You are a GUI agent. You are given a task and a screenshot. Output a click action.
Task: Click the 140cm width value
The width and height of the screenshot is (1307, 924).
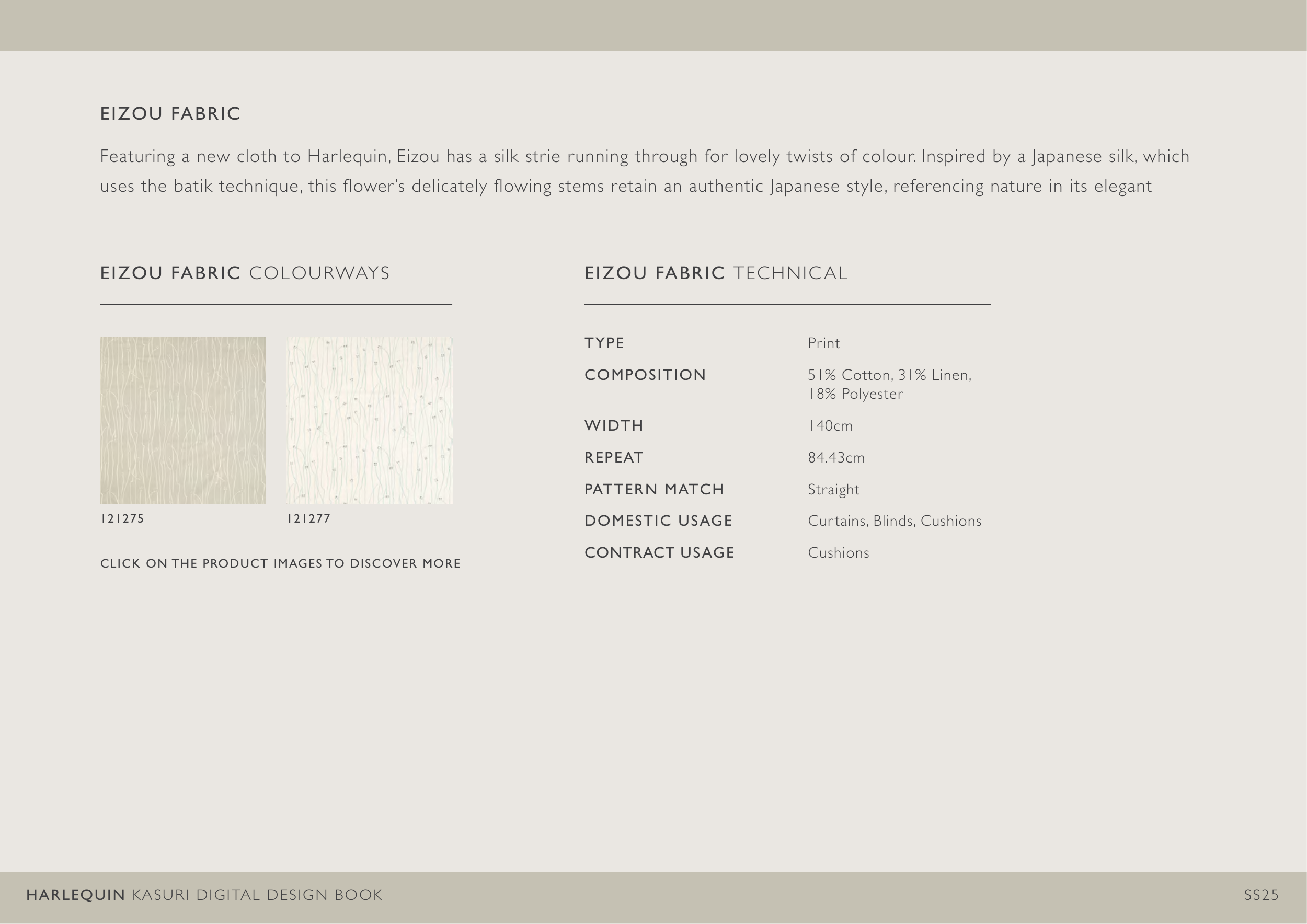pyautogui.click(x=830, y=425)
